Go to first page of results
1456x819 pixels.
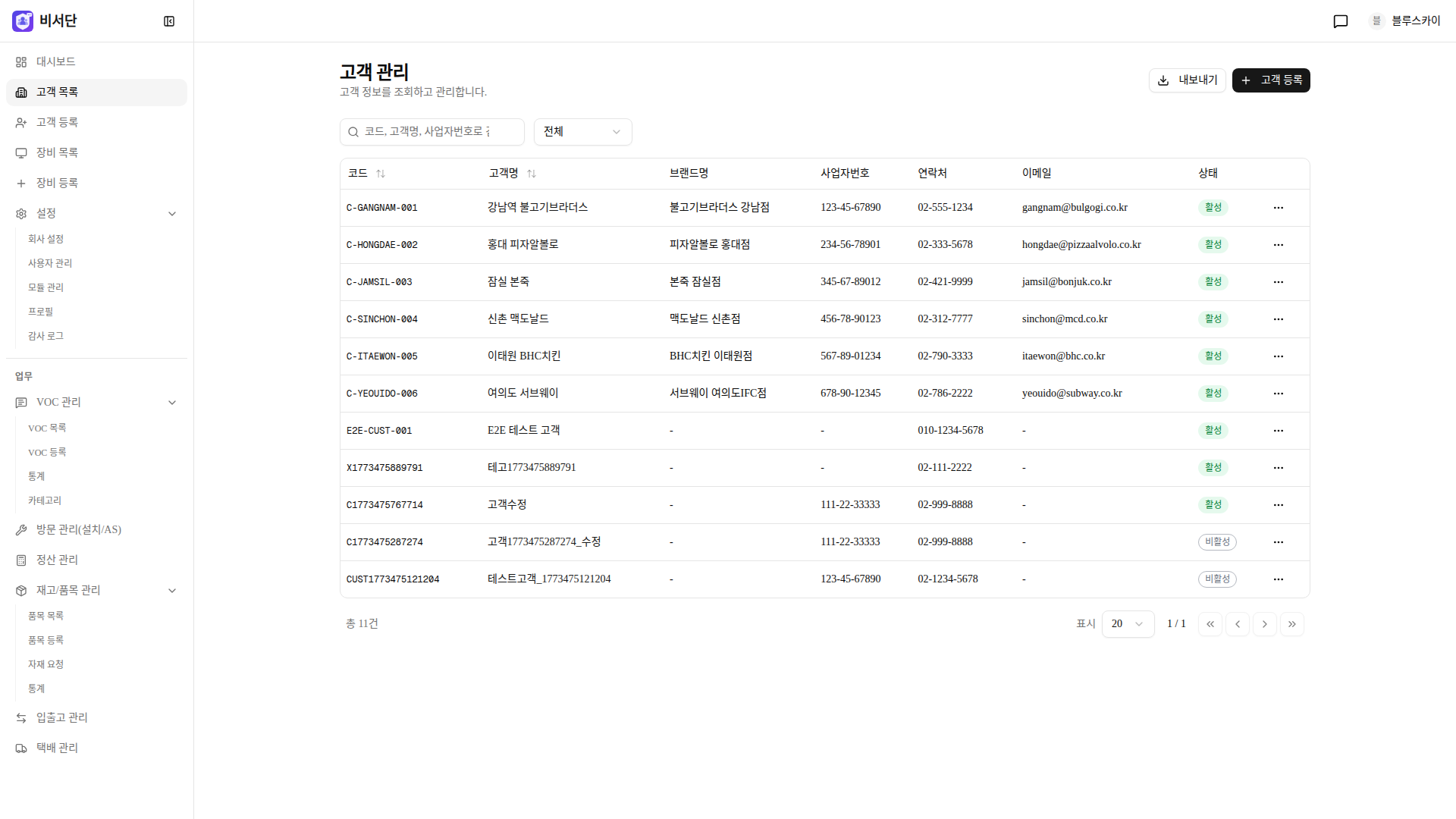tap(1210, 624)
